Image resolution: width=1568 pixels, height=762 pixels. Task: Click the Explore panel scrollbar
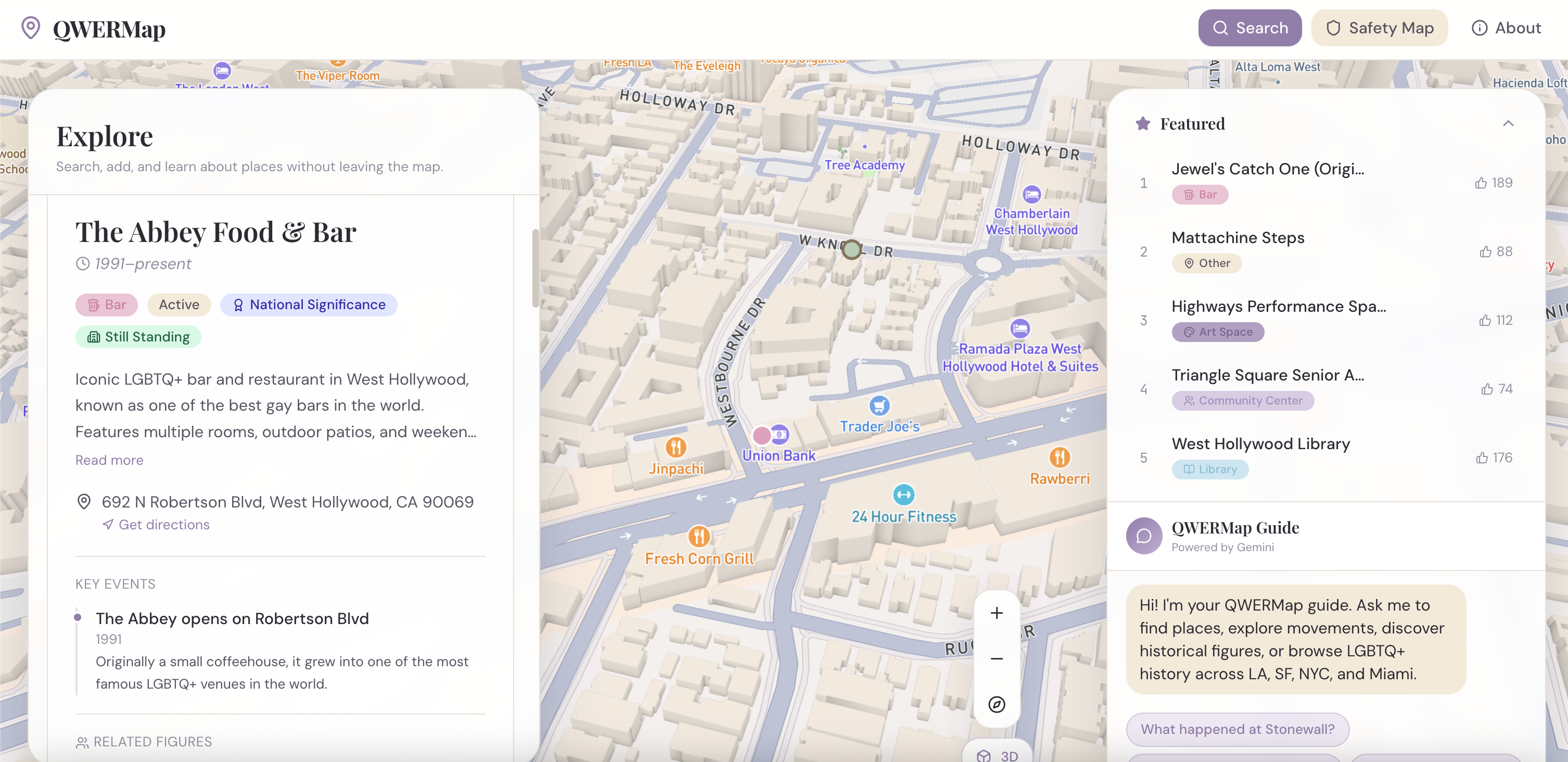pos(535,268)
